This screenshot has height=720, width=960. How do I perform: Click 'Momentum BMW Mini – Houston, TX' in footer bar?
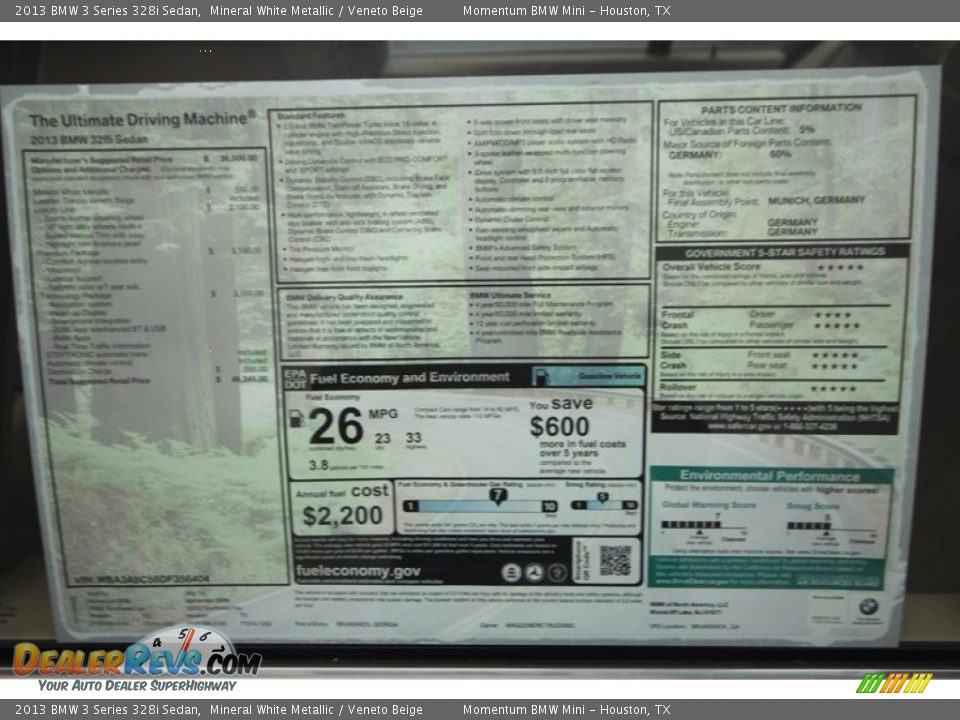[566, 710]
